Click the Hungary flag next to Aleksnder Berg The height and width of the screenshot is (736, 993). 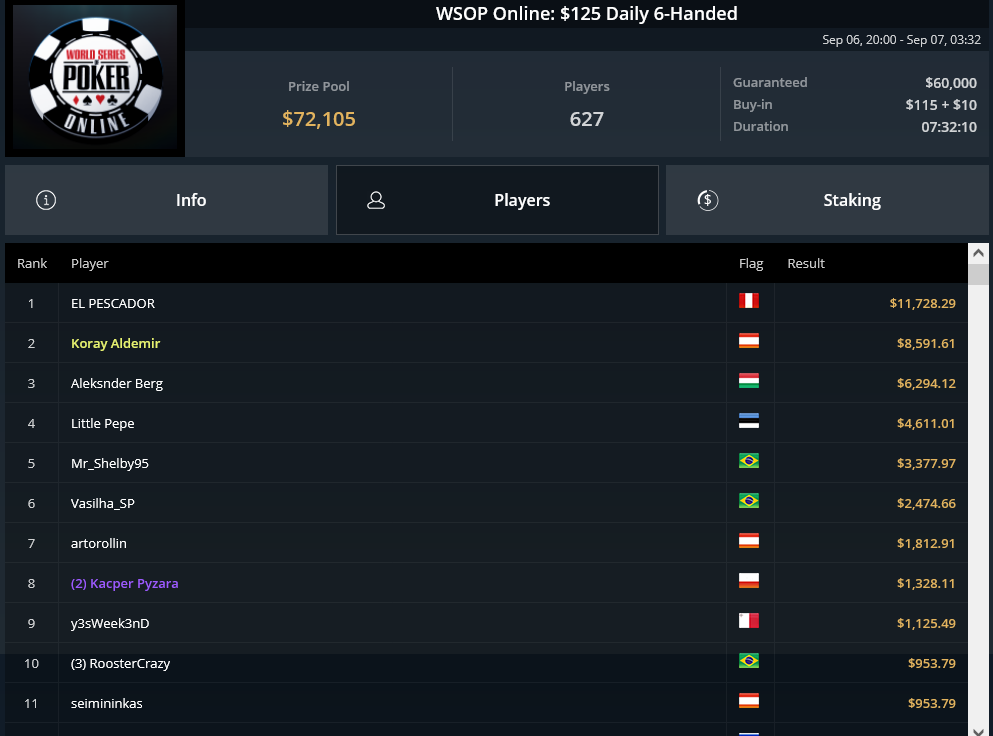click(749, 381)
